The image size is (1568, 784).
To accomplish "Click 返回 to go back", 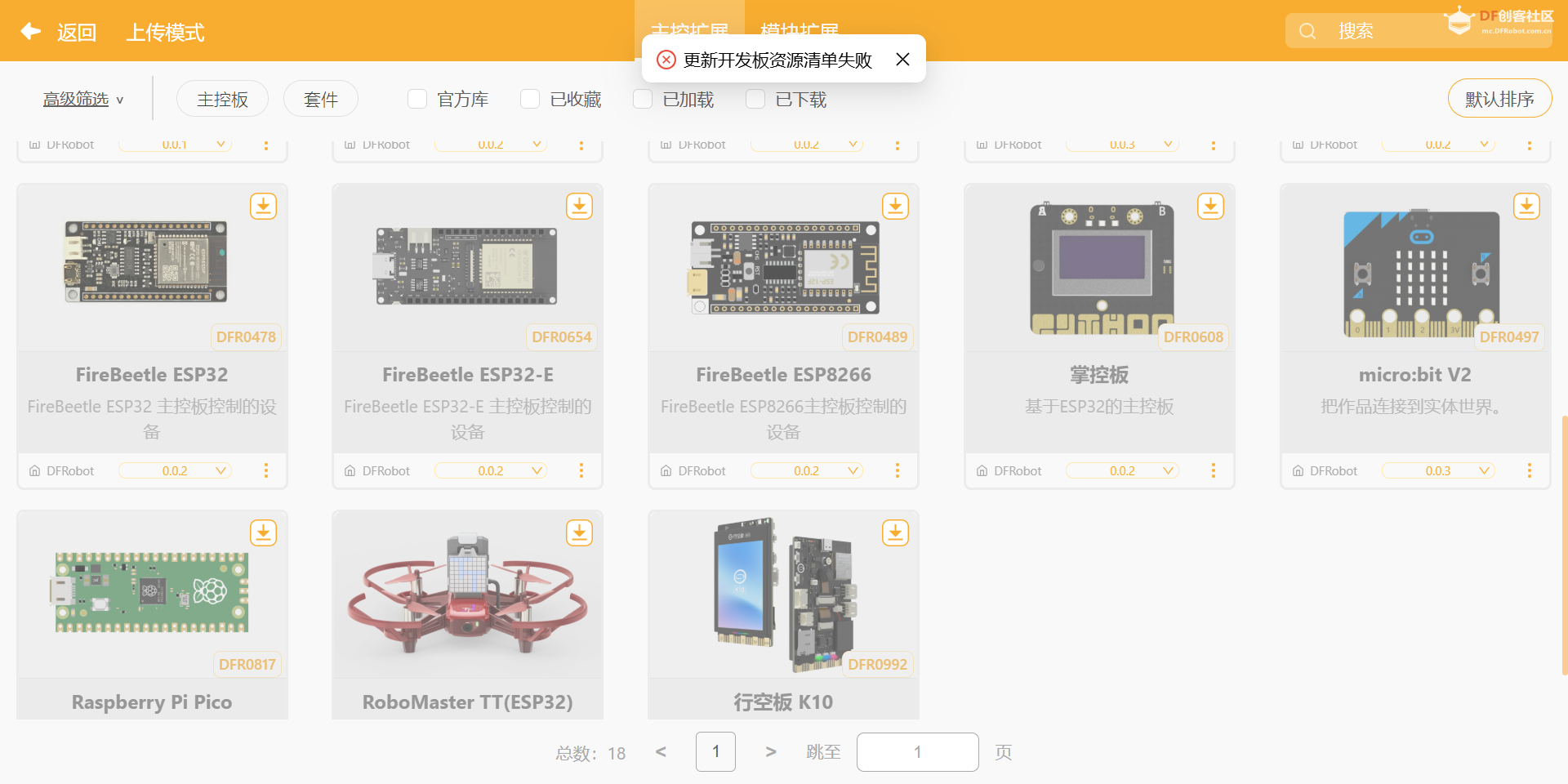I will (77, 32).
